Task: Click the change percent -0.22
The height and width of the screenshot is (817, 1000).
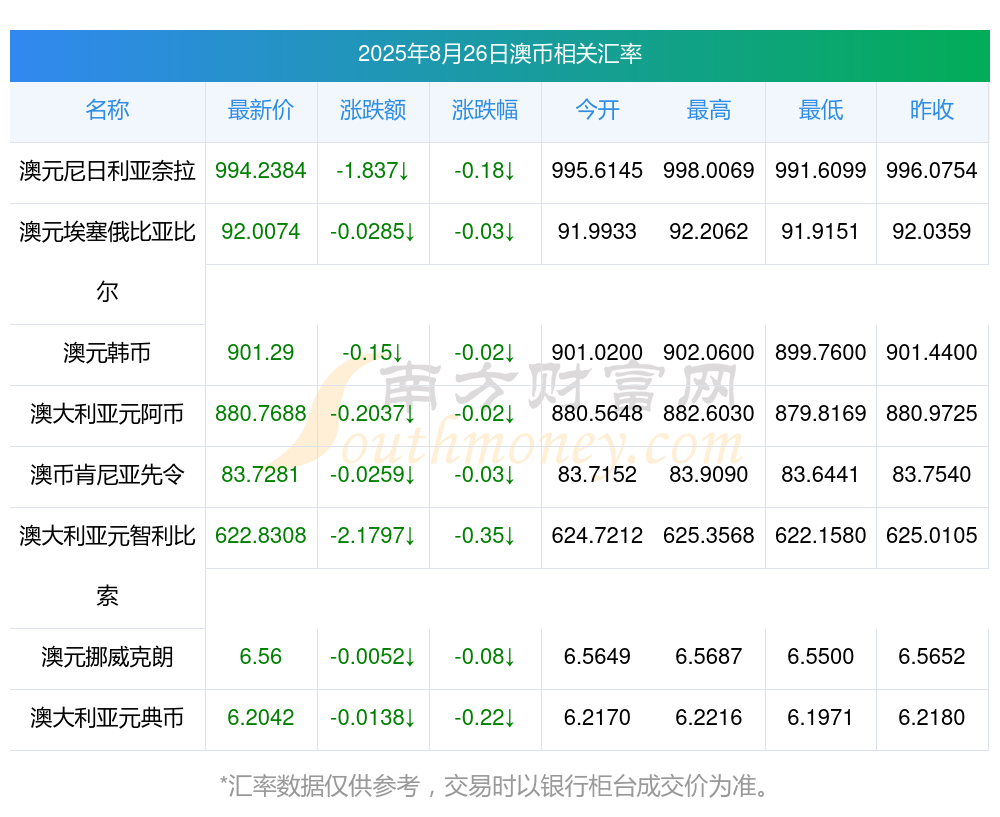Action: tap(485, 718)
